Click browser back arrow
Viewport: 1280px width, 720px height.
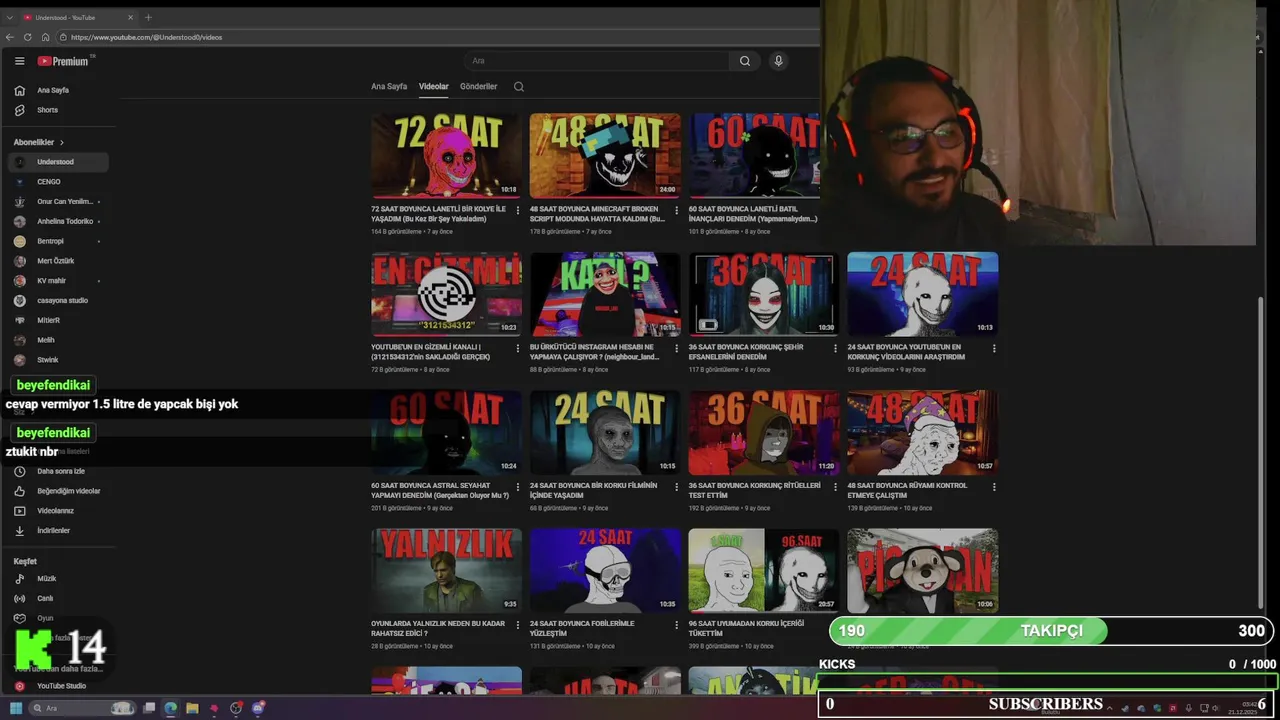[10, 37]
